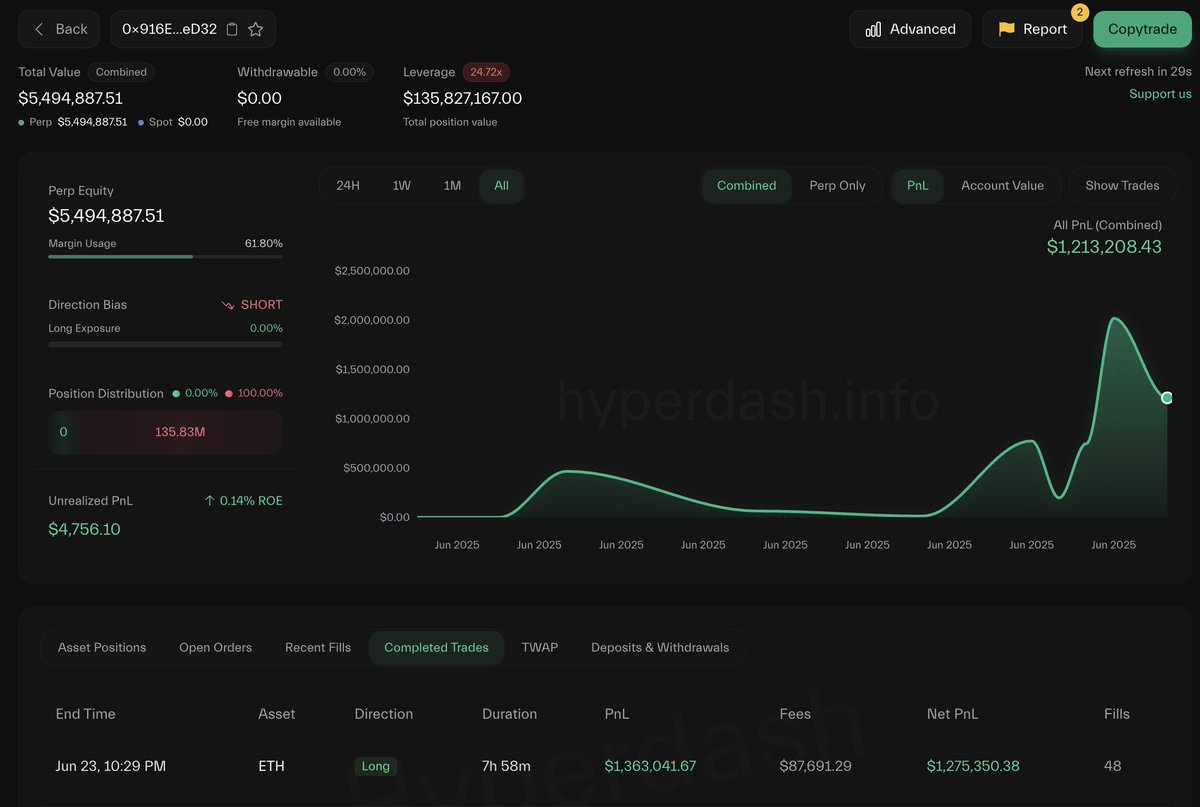The width and height of the screenshot is (1200, 807).
Task: Enable Show Trades on the chart
Action: pos(1122,185)
